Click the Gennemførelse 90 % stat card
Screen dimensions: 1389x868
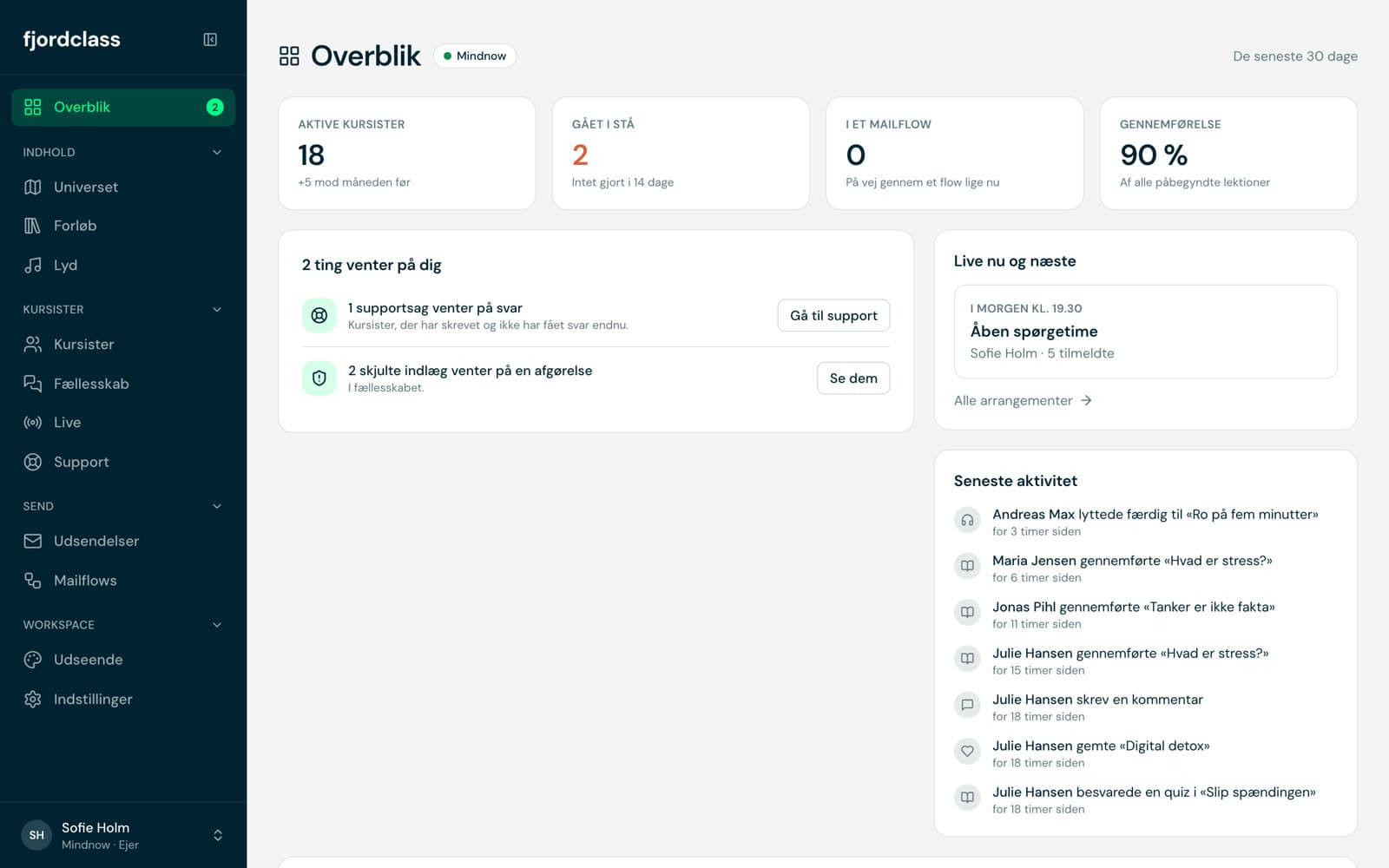pyautogui.click(x=1228, y=153)
